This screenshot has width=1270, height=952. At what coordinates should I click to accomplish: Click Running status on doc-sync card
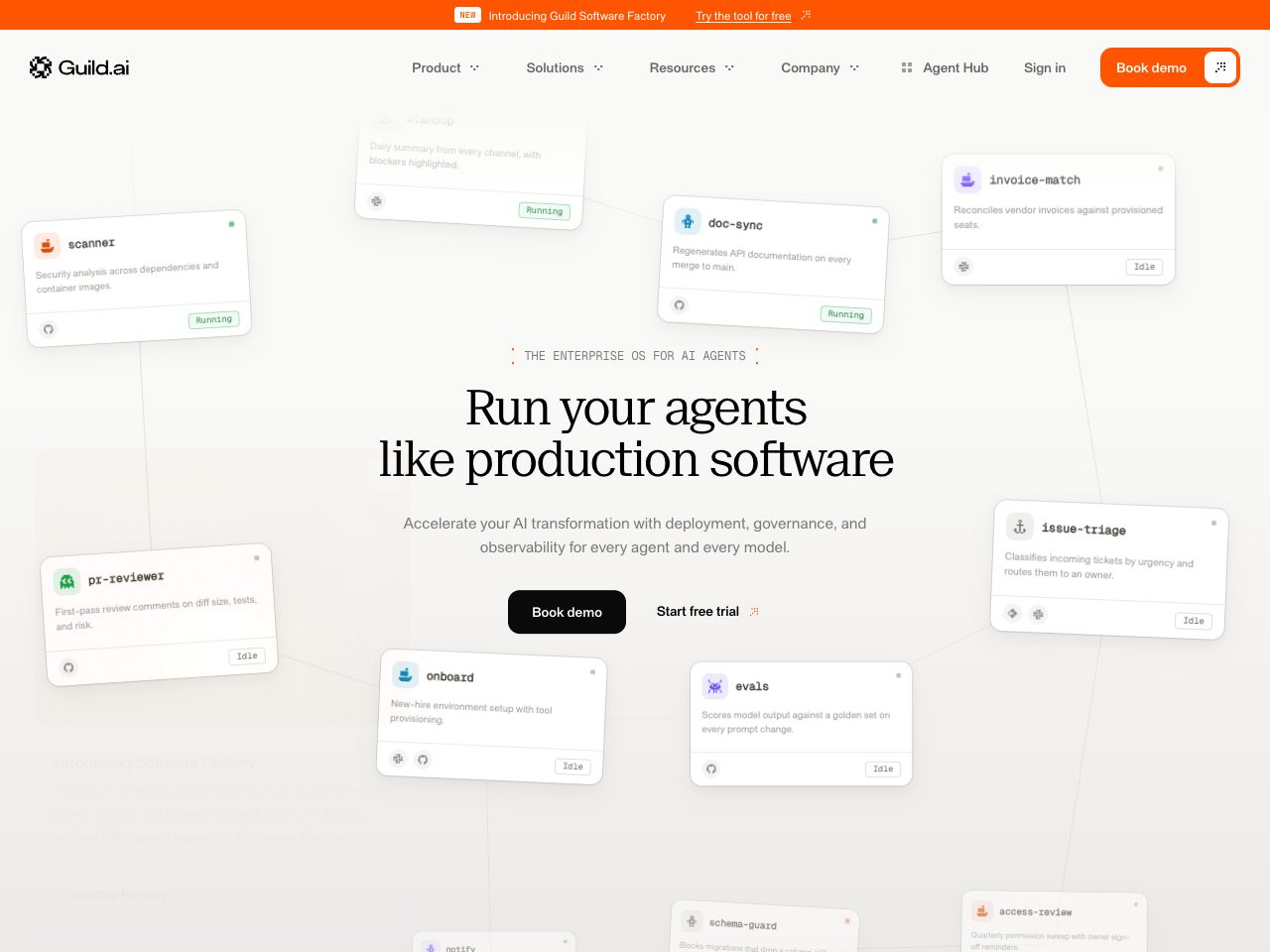click(846, 314)
